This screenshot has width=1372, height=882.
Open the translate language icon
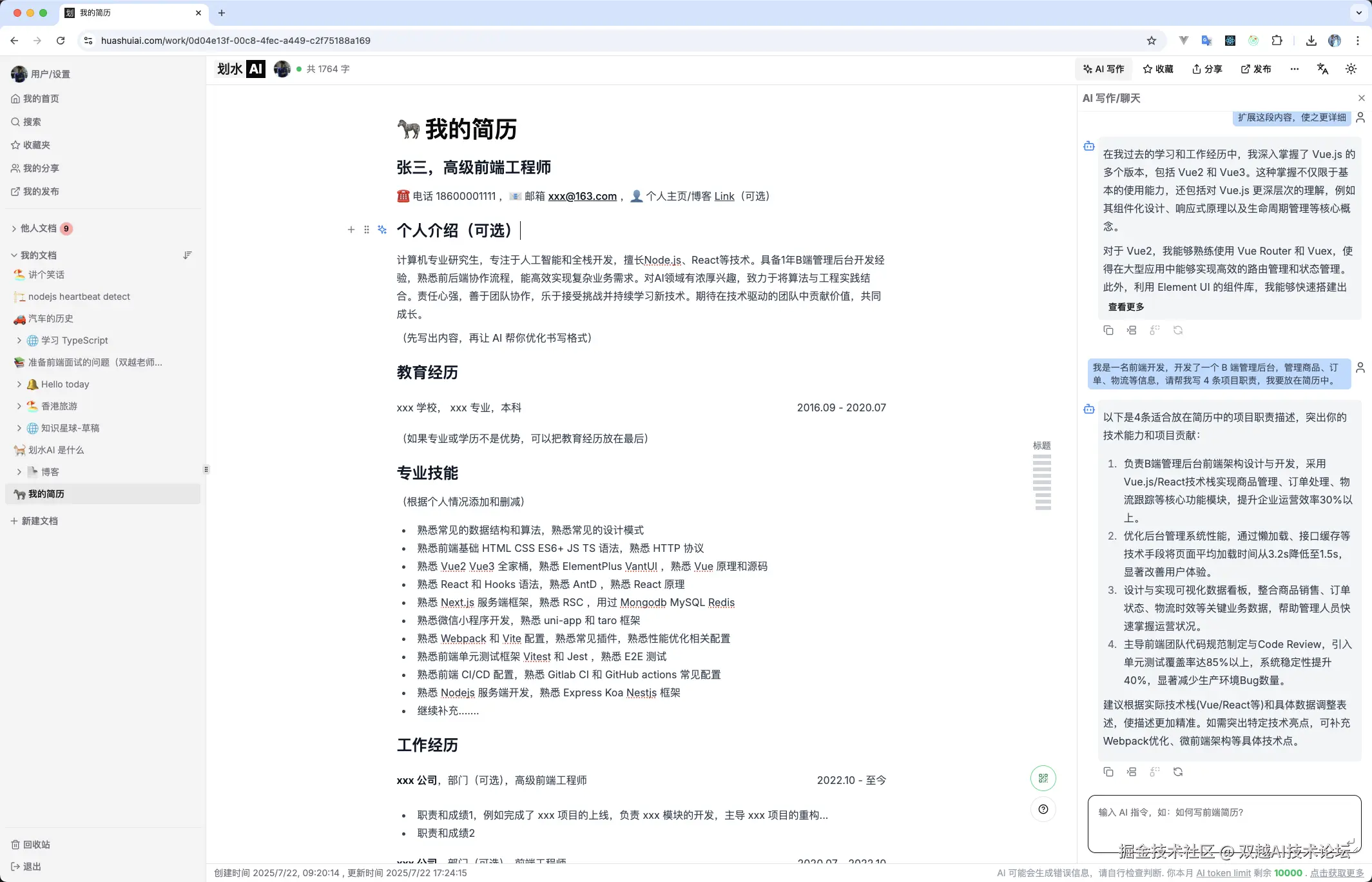[x=1322, y=69]
